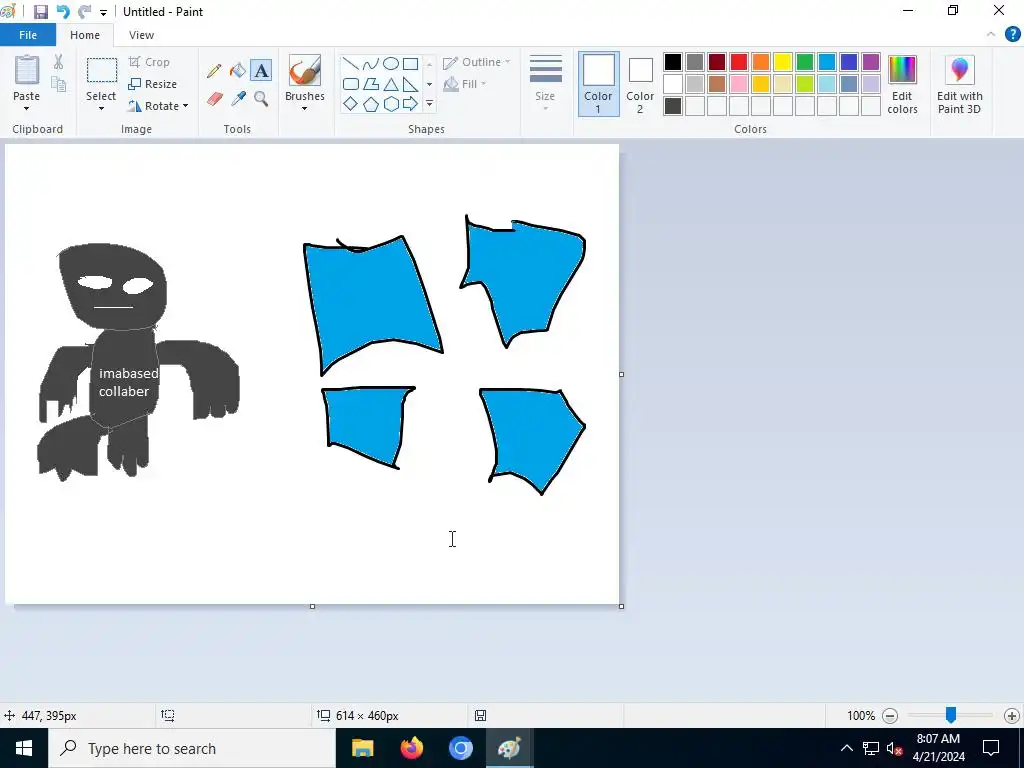Pick the yellow color swatch
The image size is (1024, 768).
coord(782,62)
